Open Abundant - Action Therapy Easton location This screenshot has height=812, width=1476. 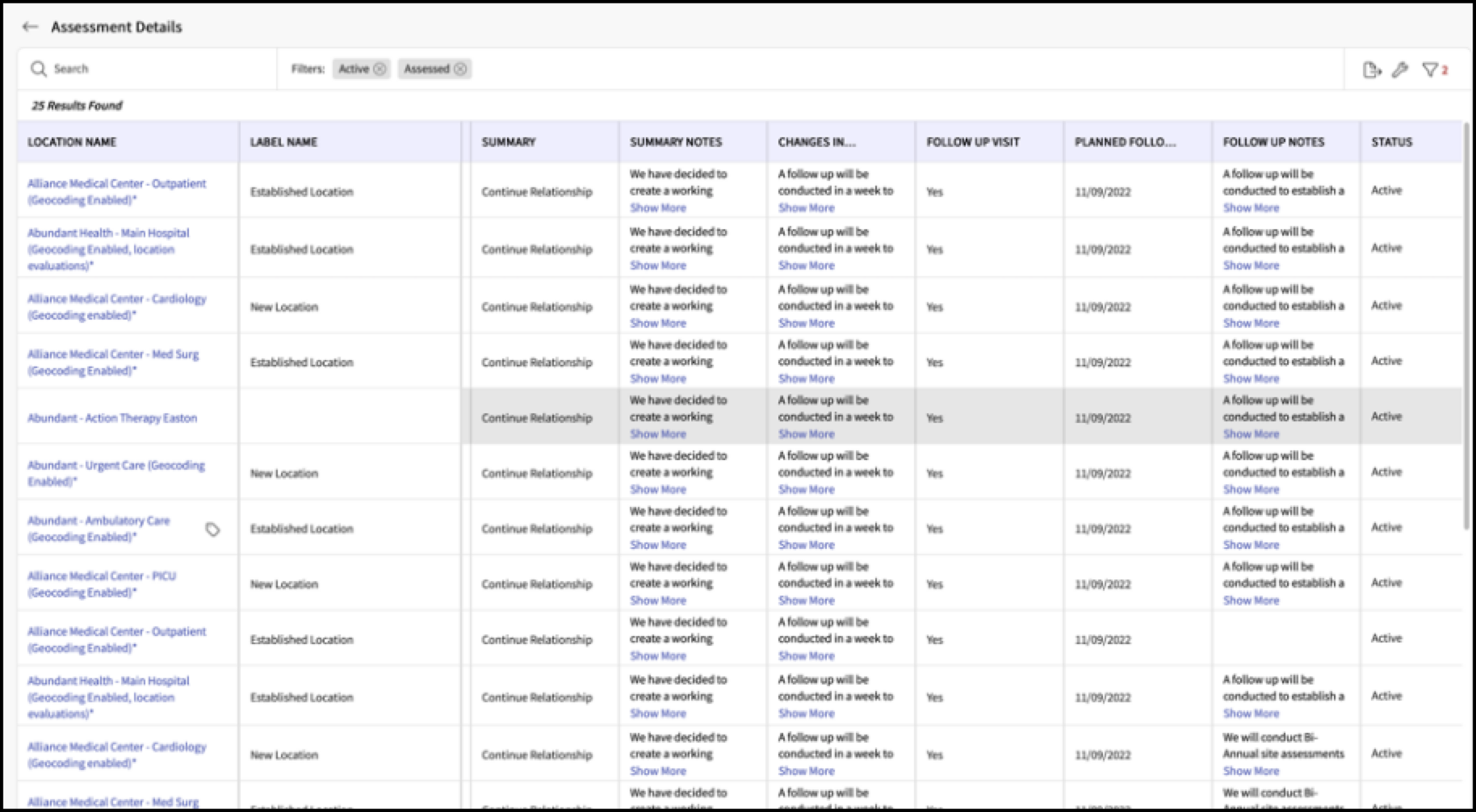[x=112, y=418]
